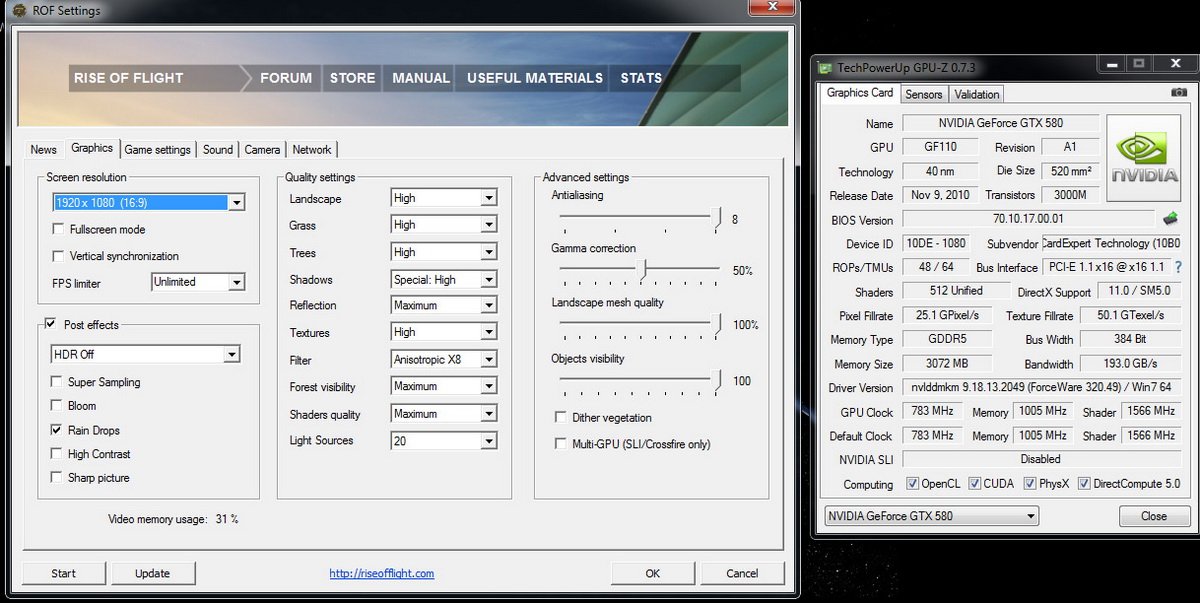Click RISE OF FLIGHT banner item
The image size is (1200, 603).
coord(130,78)
